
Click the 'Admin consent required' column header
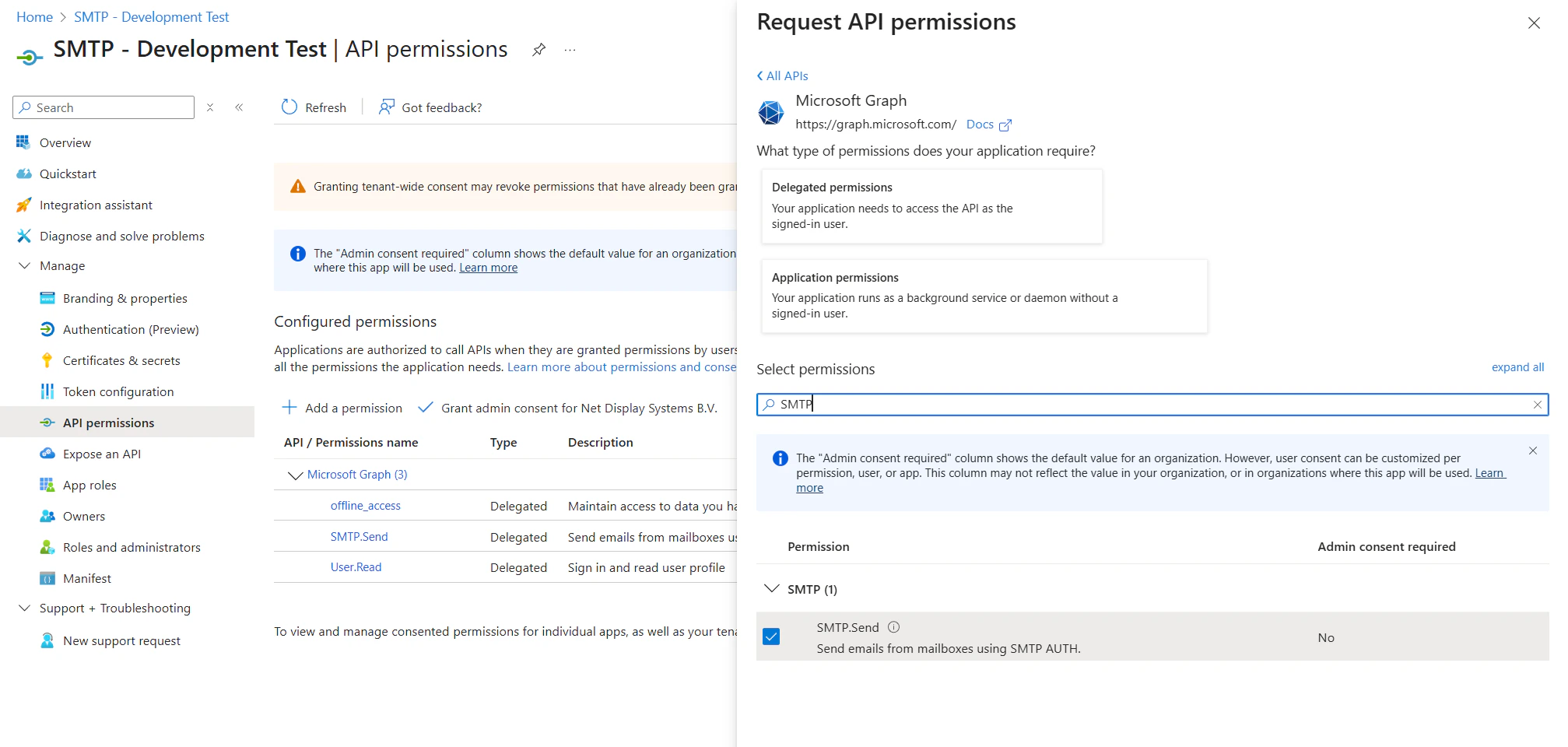coord(1386,547)
